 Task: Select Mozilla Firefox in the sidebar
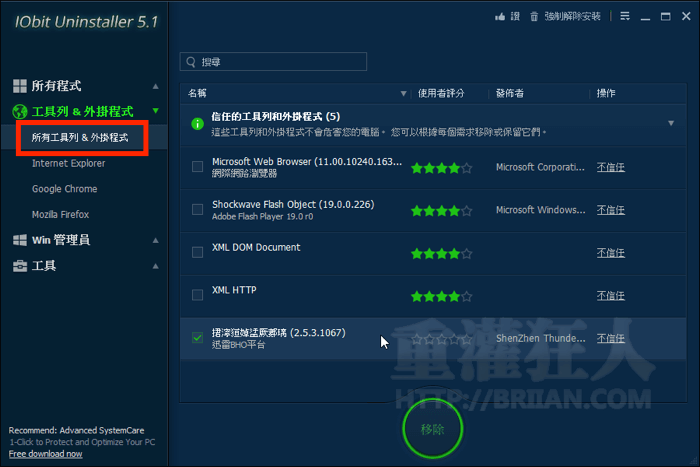coord(60,215)
